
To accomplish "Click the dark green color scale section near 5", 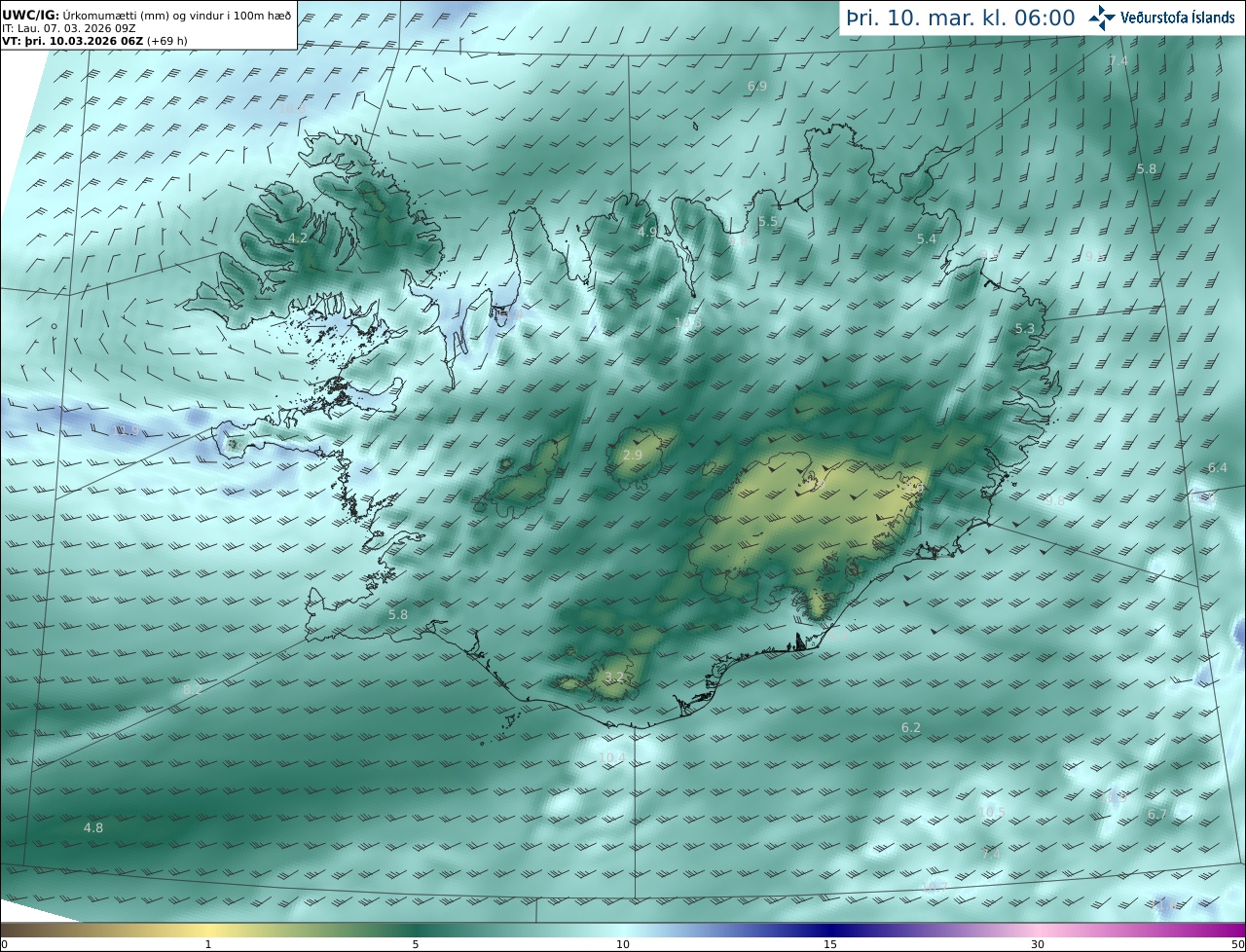I will tap(416, 931).
